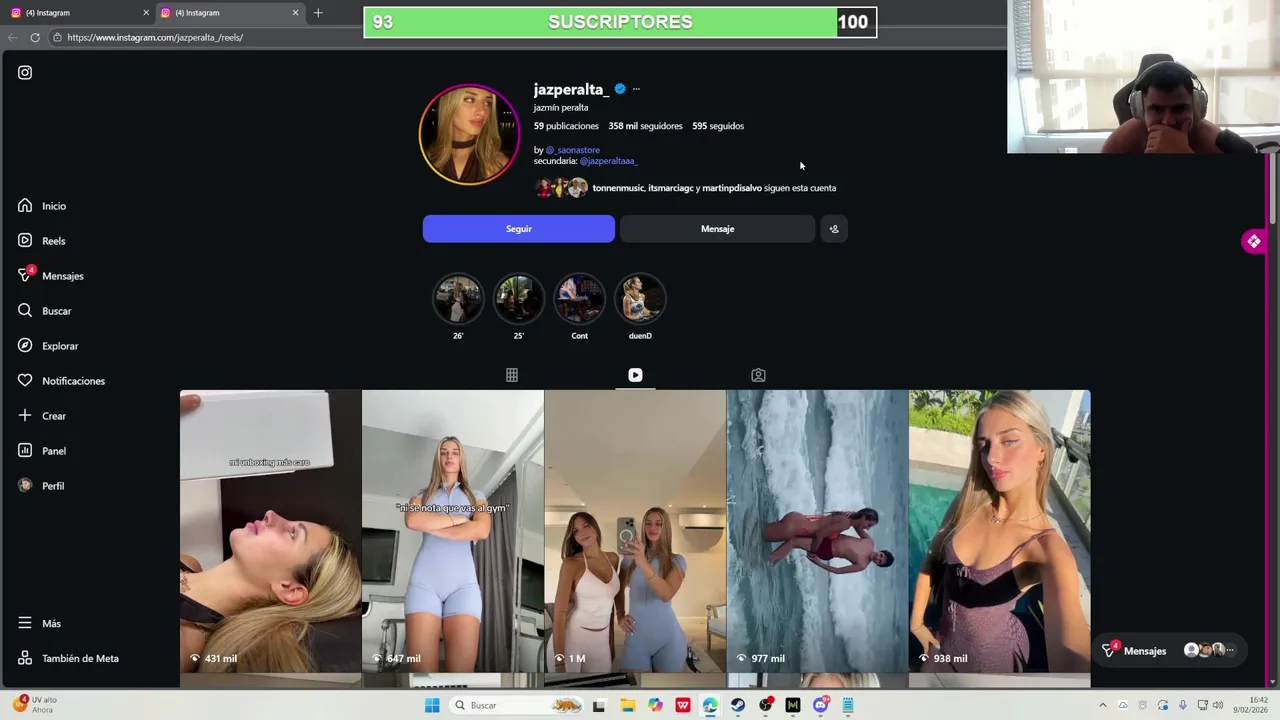1280x720 pixels.
Task: Click 595 seguidos
Action: [x=718, y=126]
